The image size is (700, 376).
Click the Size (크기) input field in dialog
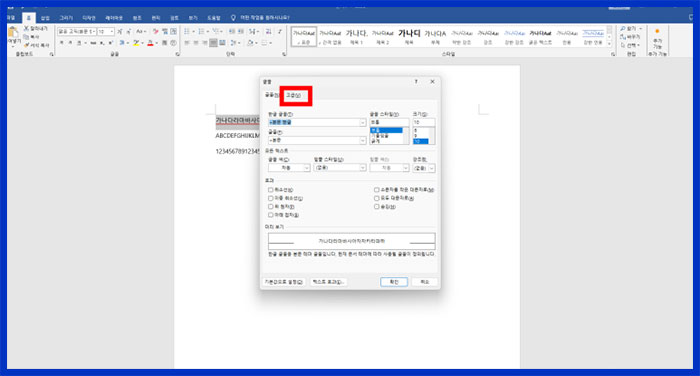[x=424, y=122]
